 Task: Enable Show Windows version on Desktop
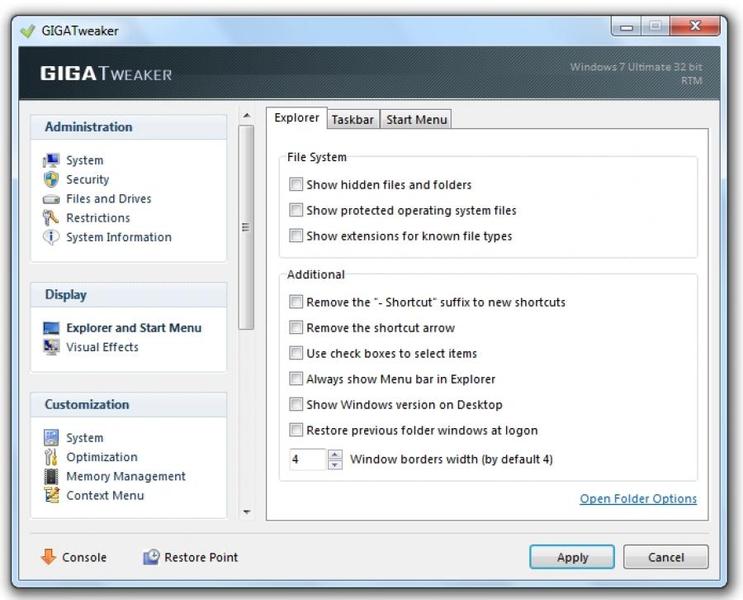coord(296,404)
